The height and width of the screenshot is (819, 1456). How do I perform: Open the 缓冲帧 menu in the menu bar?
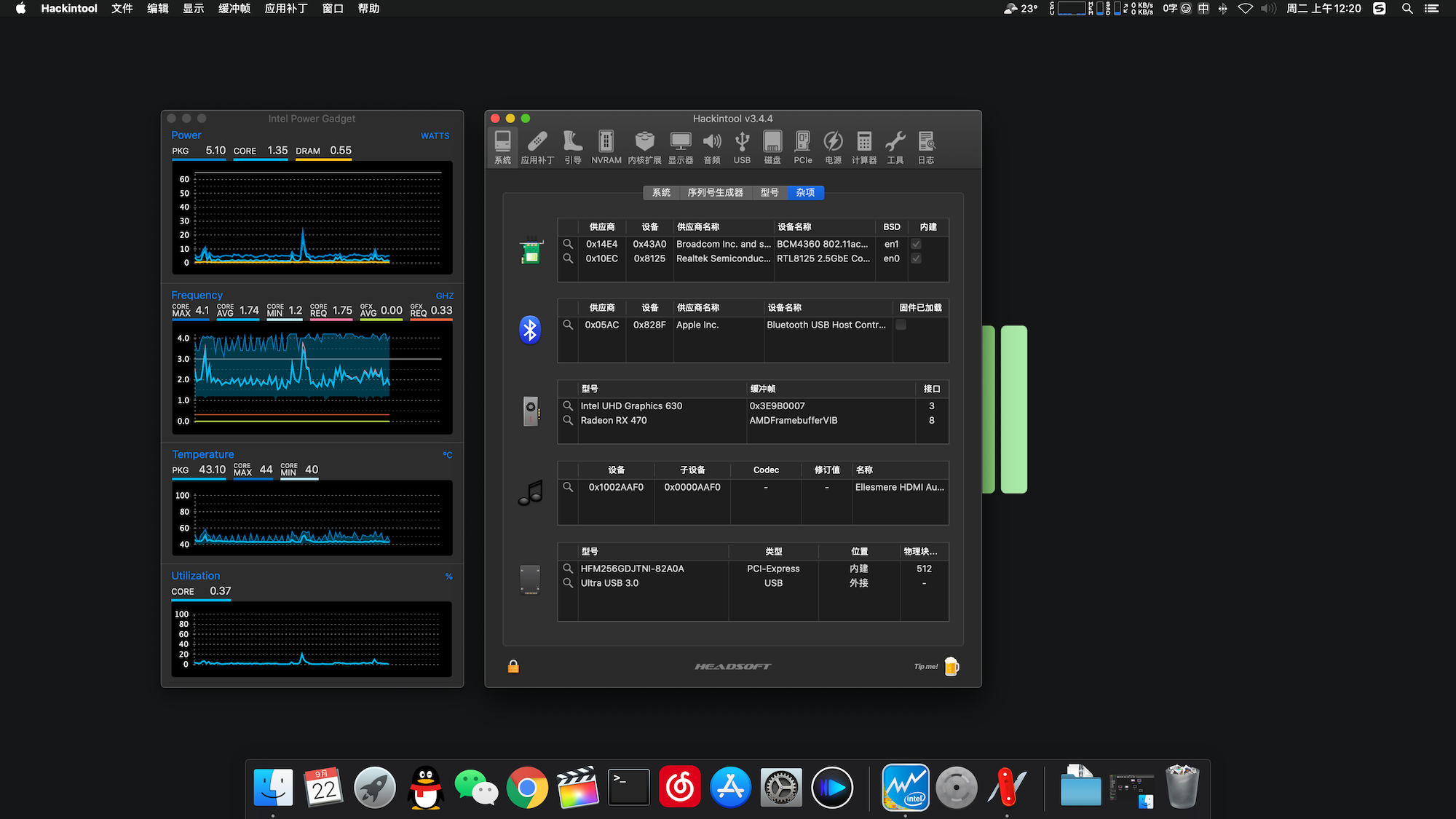(x=234, y=9)
